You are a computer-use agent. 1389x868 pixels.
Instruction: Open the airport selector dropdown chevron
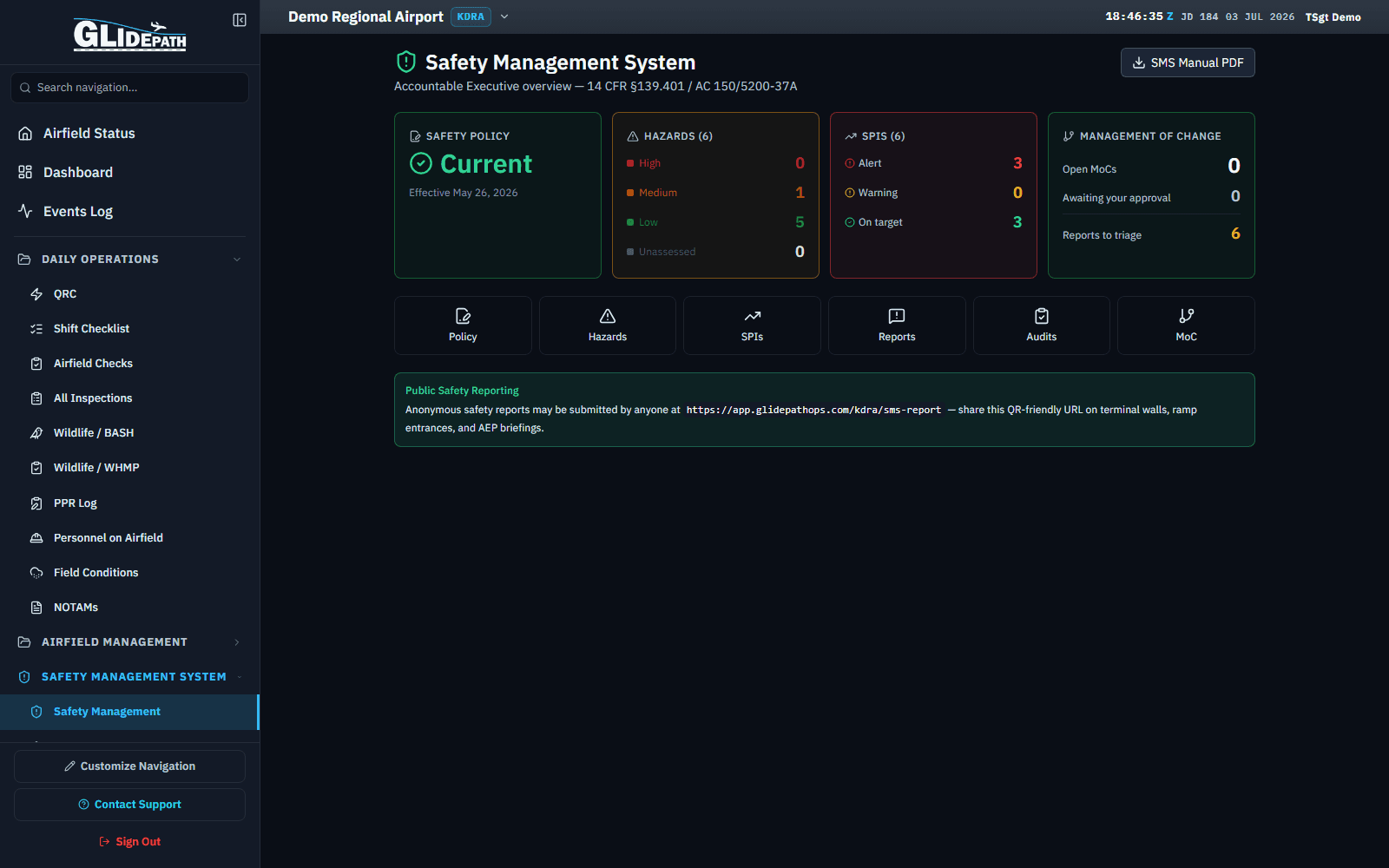(x=504, y=16)
